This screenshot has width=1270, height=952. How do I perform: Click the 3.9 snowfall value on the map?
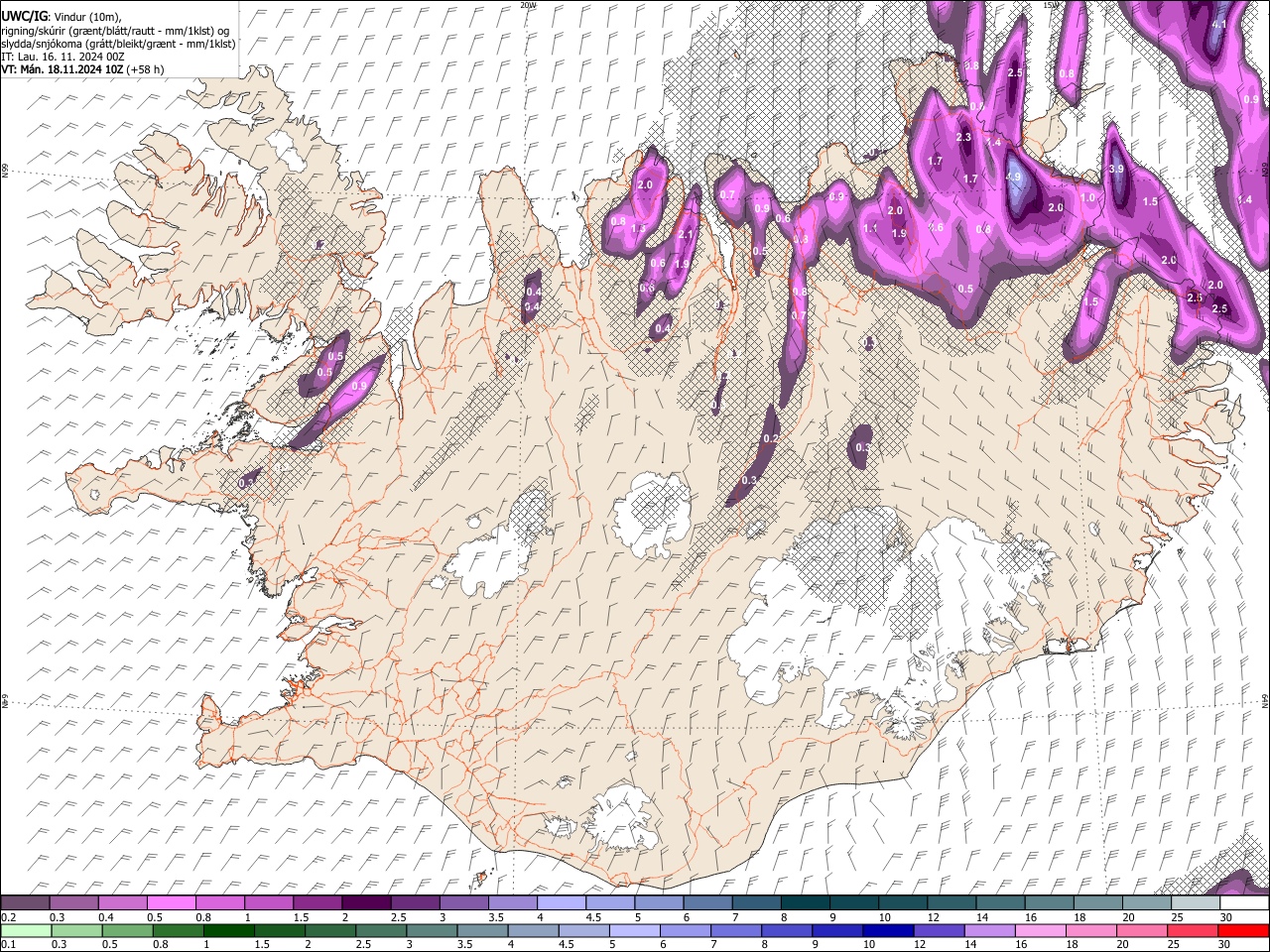pos(1116,170)
